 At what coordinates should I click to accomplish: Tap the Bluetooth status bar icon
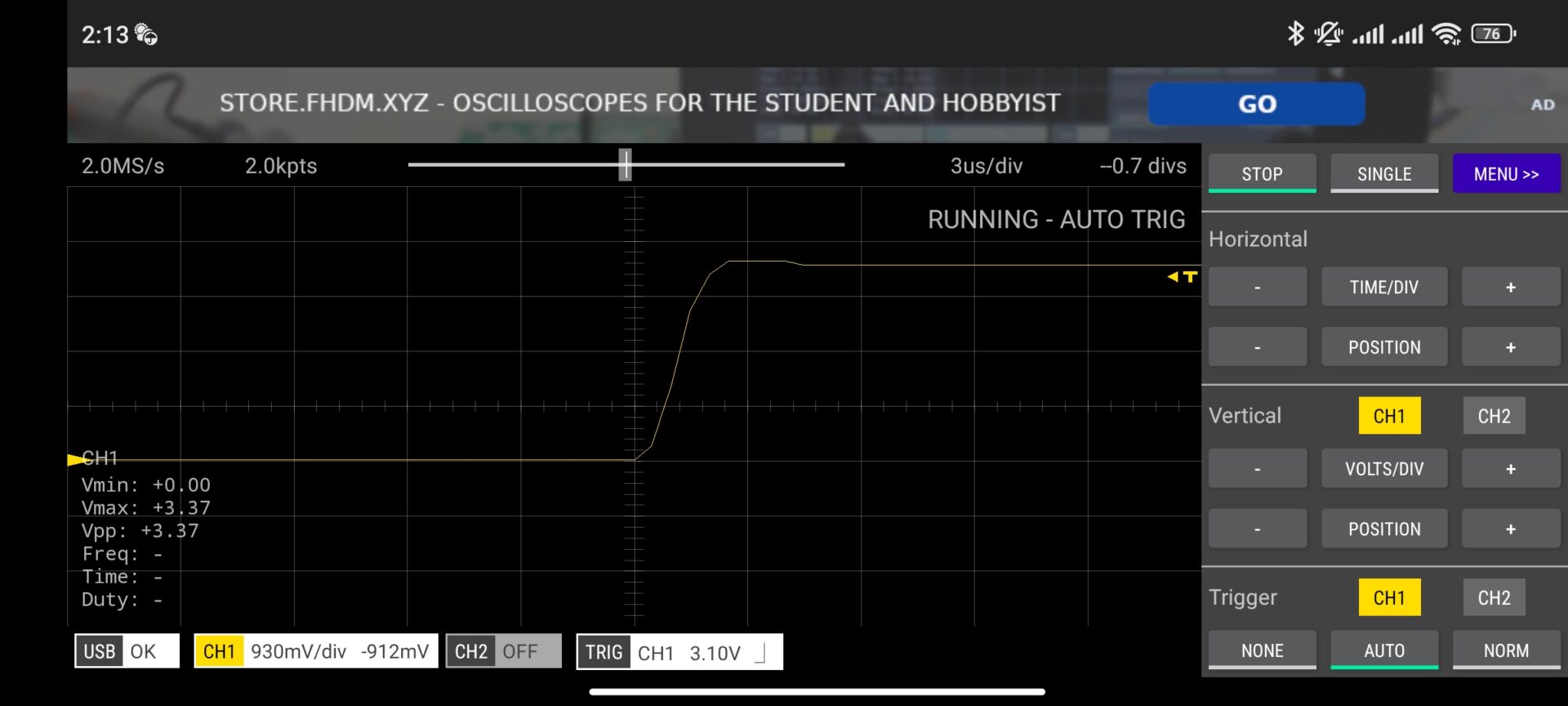[1295, 34]
